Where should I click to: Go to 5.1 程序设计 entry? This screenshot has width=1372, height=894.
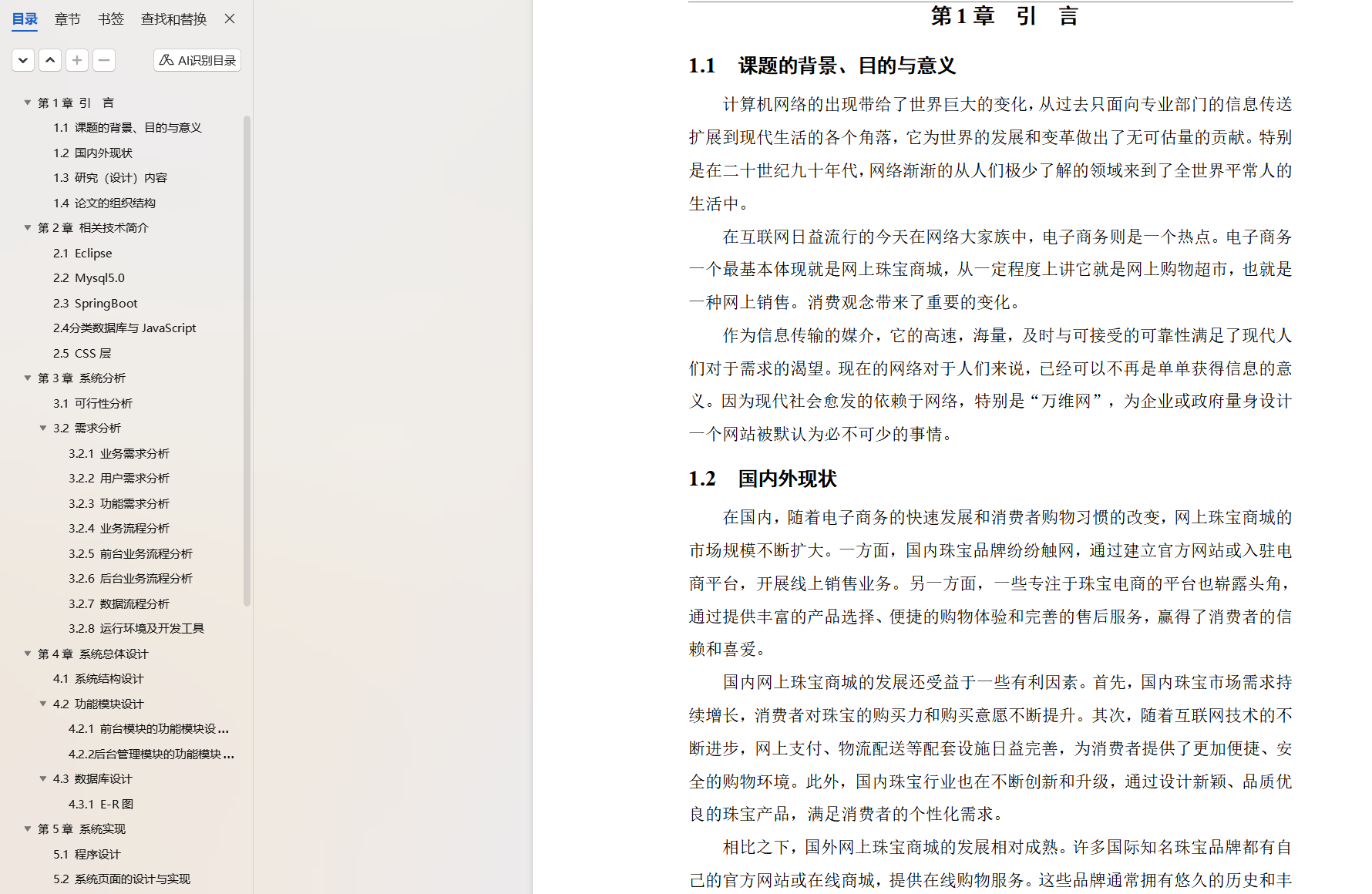[x=86, y=855]
